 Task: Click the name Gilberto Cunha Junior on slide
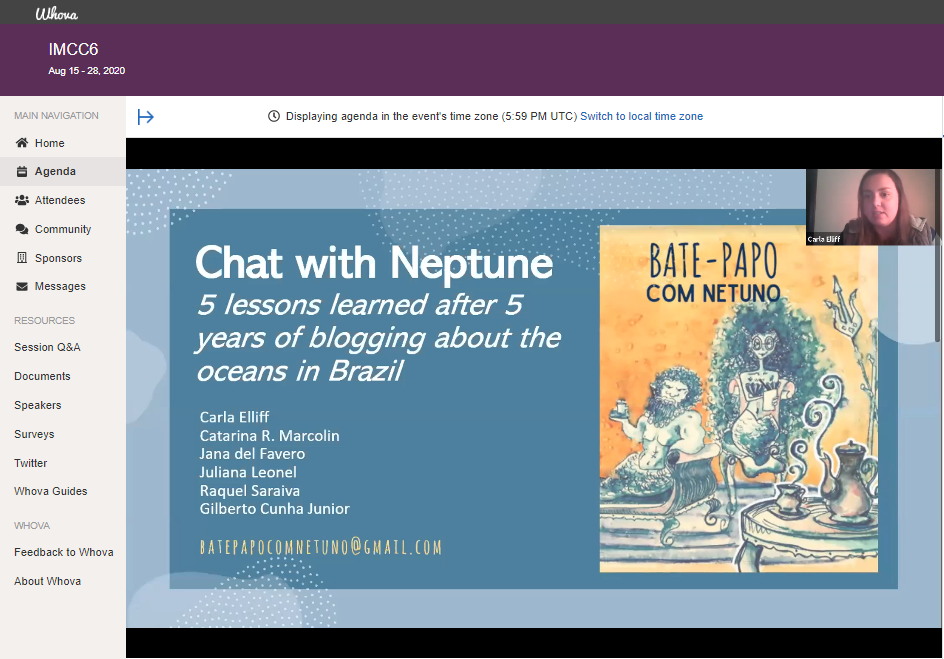275,509
